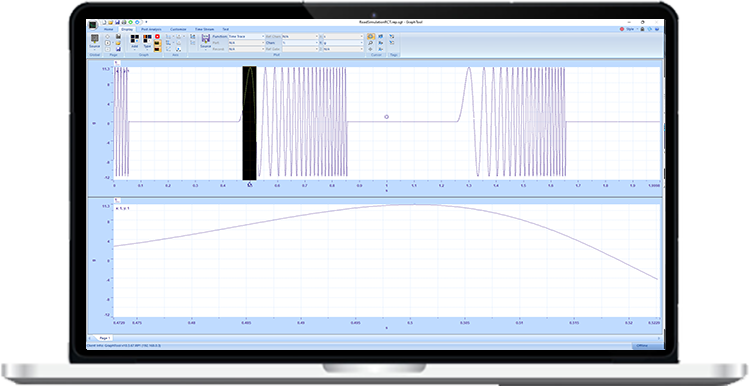Open the Customize ribbon tab
749x386 pixels.
click(x=178, y=29)
